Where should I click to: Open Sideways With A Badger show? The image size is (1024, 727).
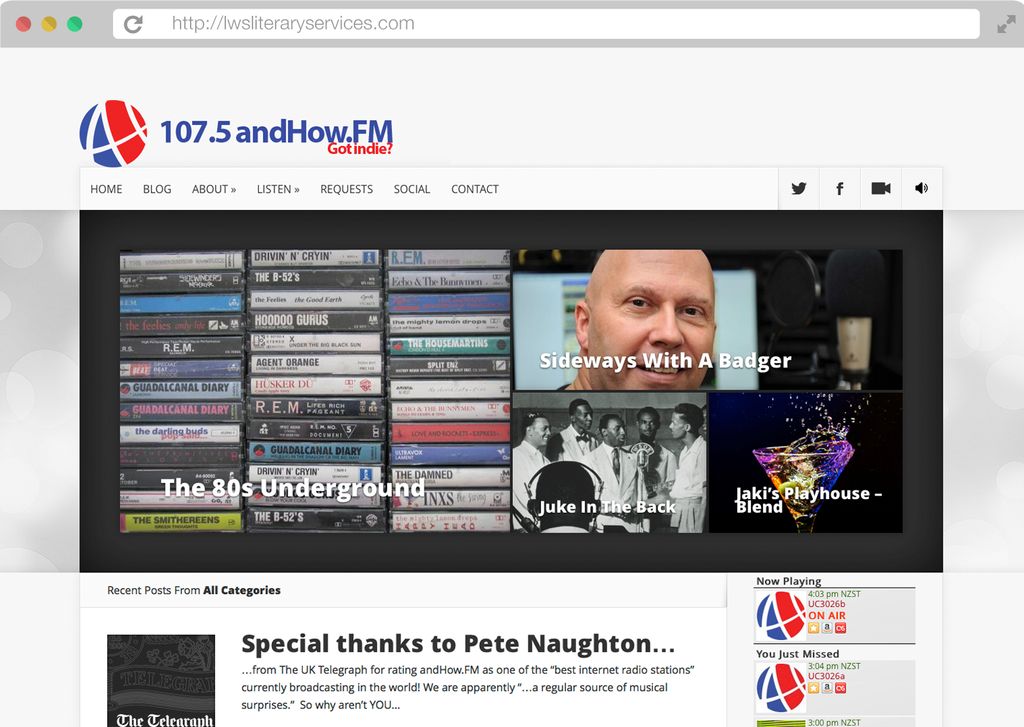click(707, 320)
